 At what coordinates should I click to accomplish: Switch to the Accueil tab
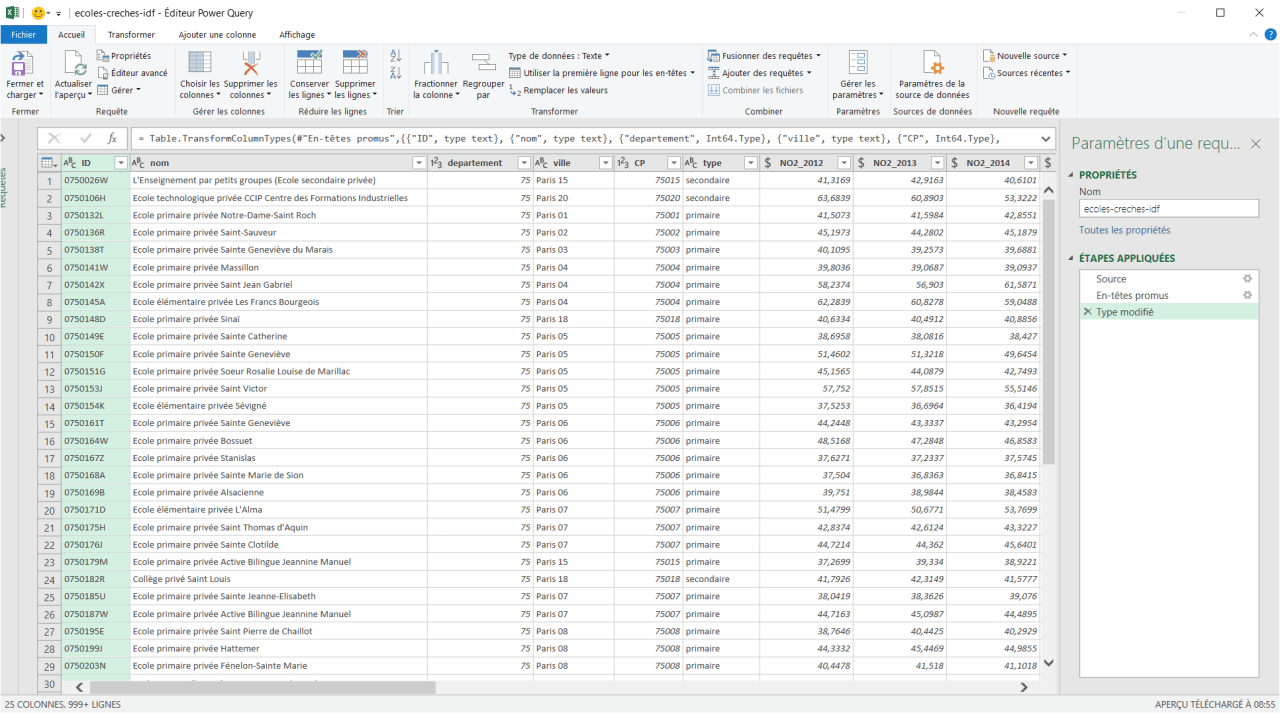pyautogui.click(x=72, y=34)
